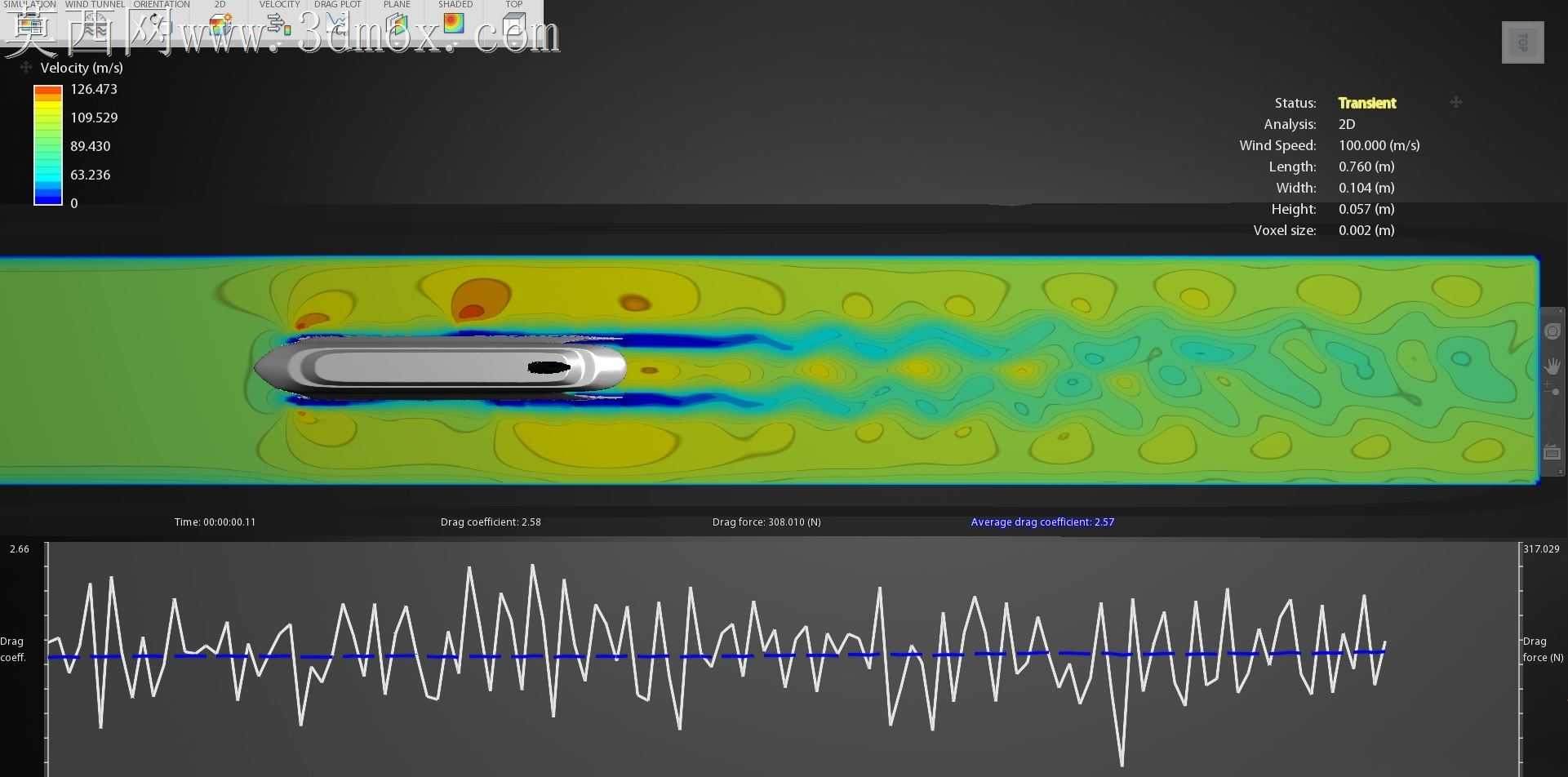Click the 63.236 legend value
Viewport: 1568px width, 777px height.
(90, 175)
